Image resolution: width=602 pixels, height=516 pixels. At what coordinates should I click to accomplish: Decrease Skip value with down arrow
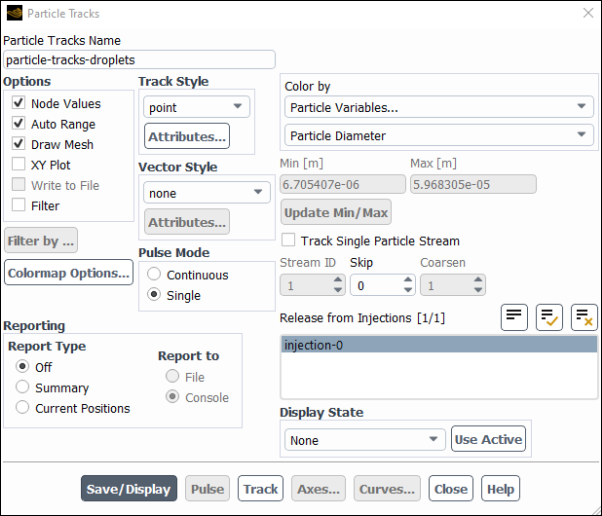[x=408, y=290]
